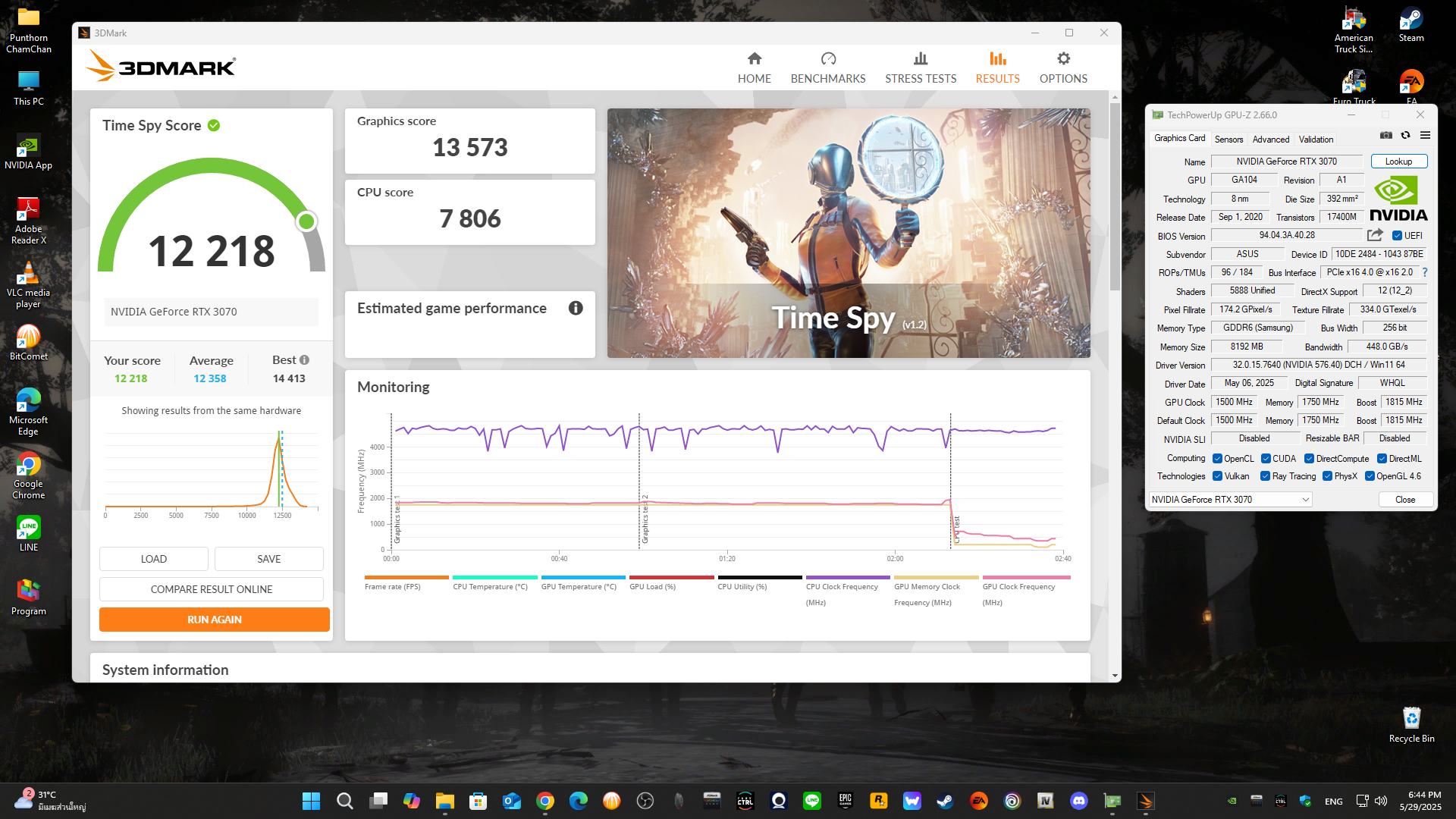Expand the GPU selection dropdown in GPU-Z

1230,500
